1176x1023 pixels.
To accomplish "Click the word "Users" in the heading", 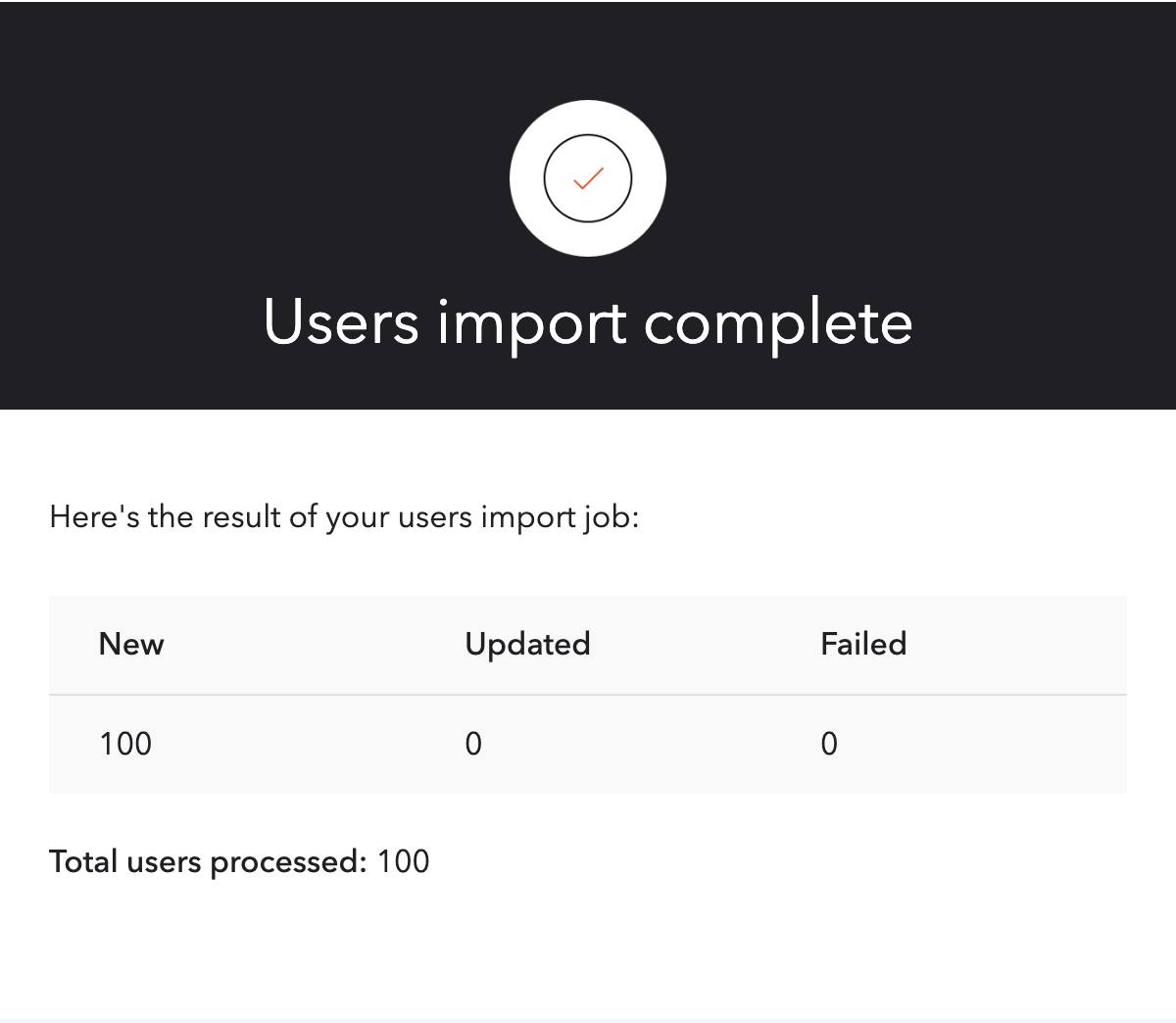I will click(x=341, y=323).
